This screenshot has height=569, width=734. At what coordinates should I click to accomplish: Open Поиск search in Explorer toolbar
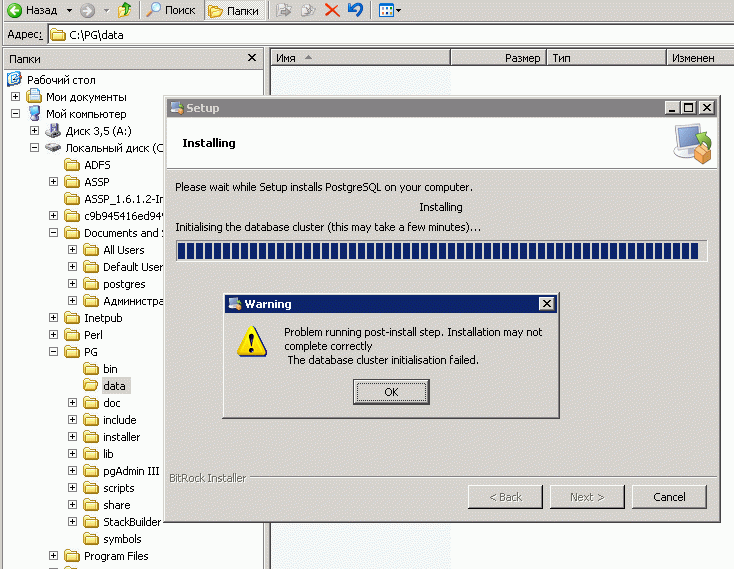[x=171, y=10]
